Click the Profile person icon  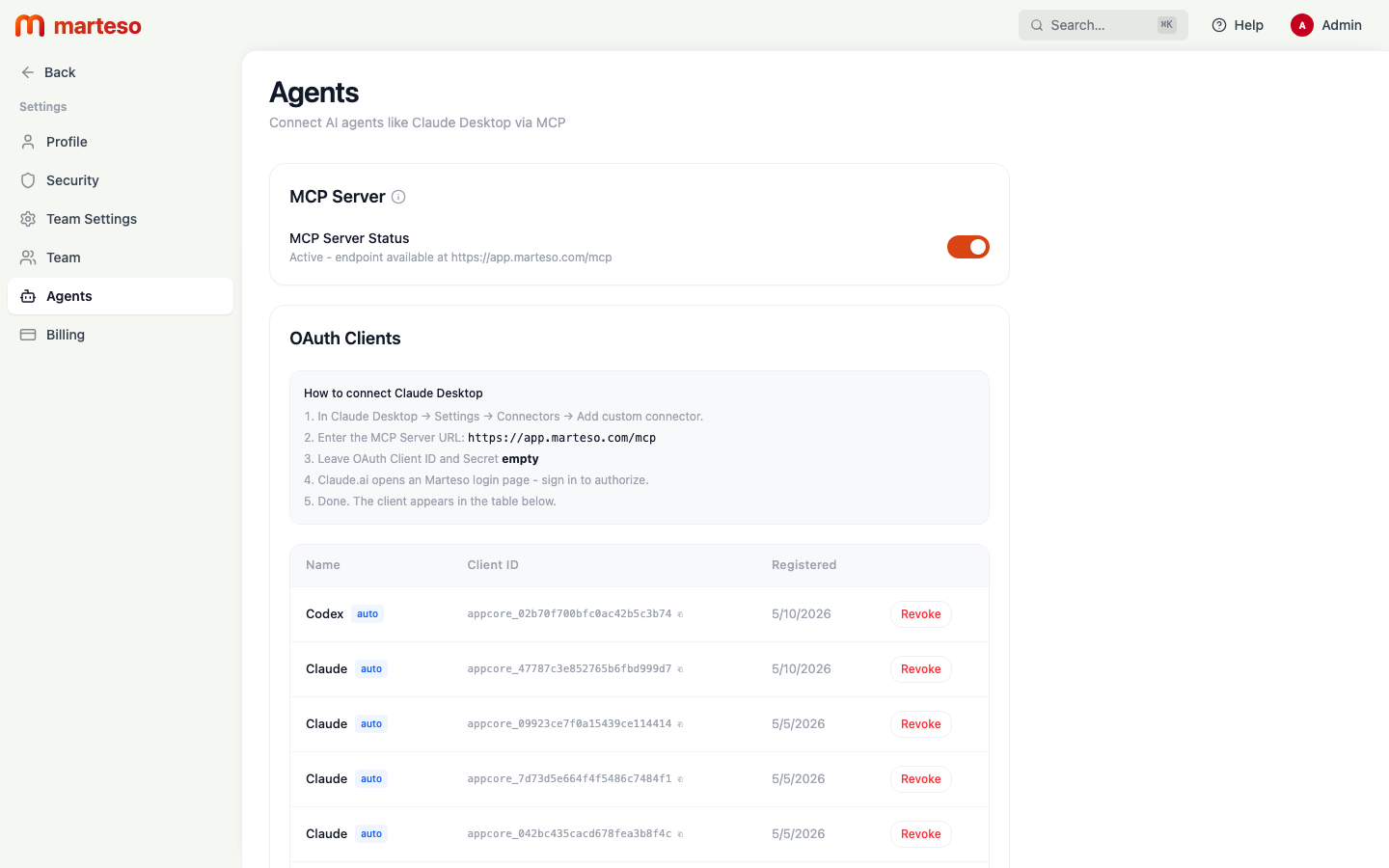click(28, 142)
